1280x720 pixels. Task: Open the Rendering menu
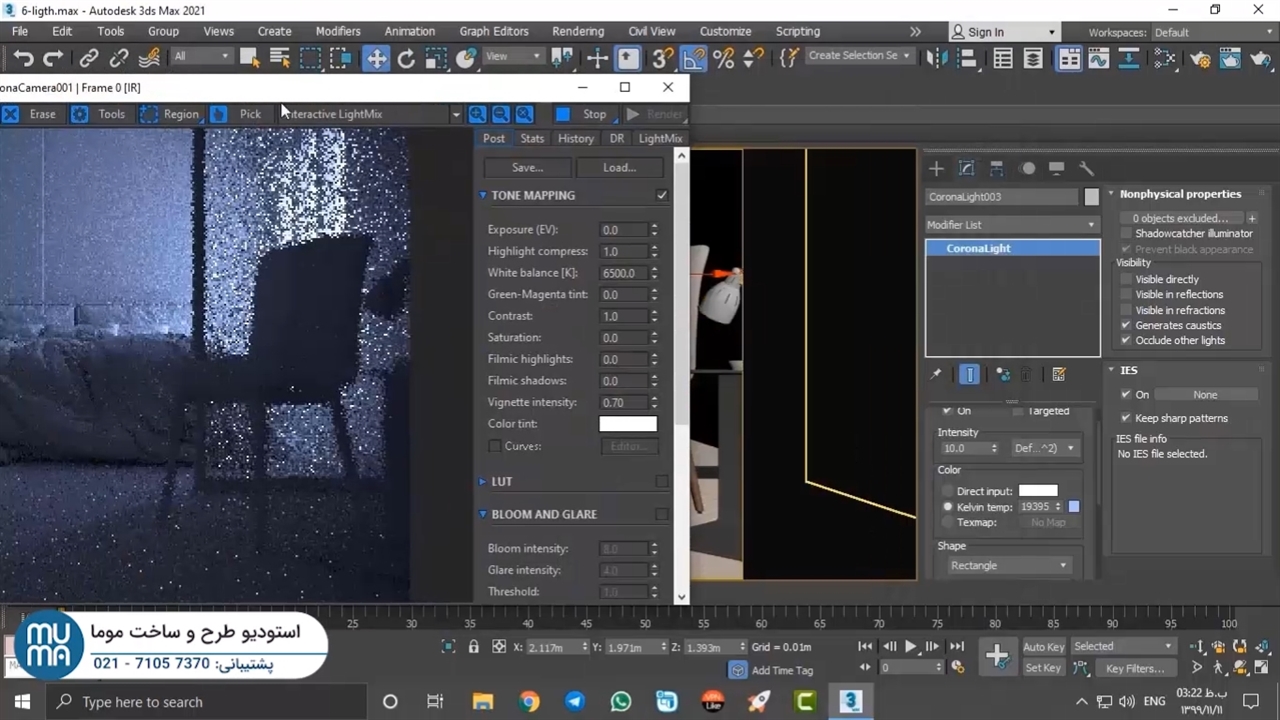(578, 31)
